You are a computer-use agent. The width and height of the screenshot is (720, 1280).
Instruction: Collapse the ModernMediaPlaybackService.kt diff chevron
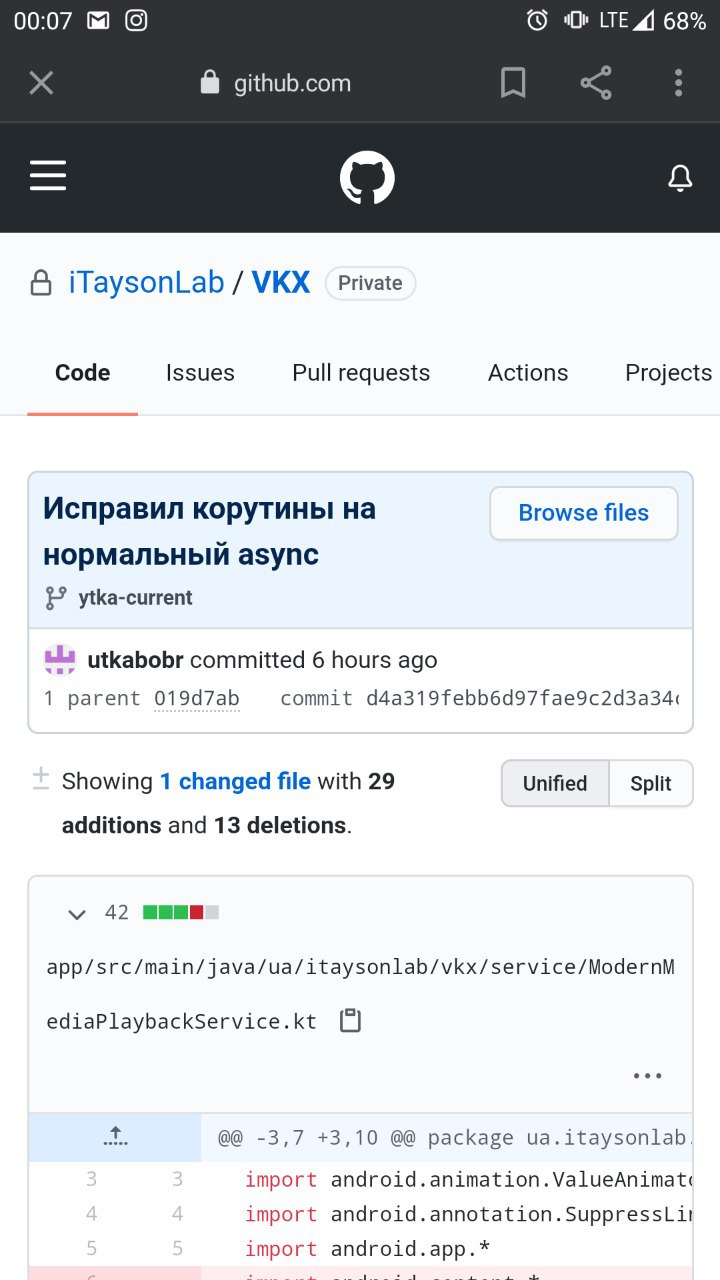coord(76,913)
